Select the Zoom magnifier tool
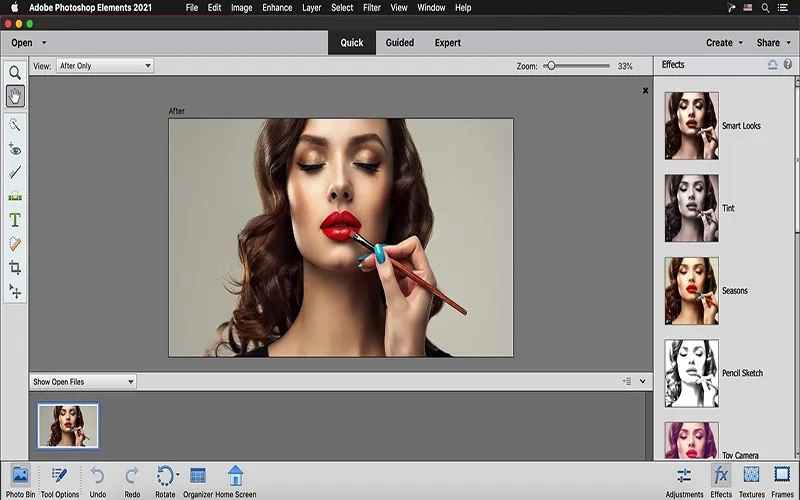This screenshot has width=800, height=500. [x=15, y=72]
